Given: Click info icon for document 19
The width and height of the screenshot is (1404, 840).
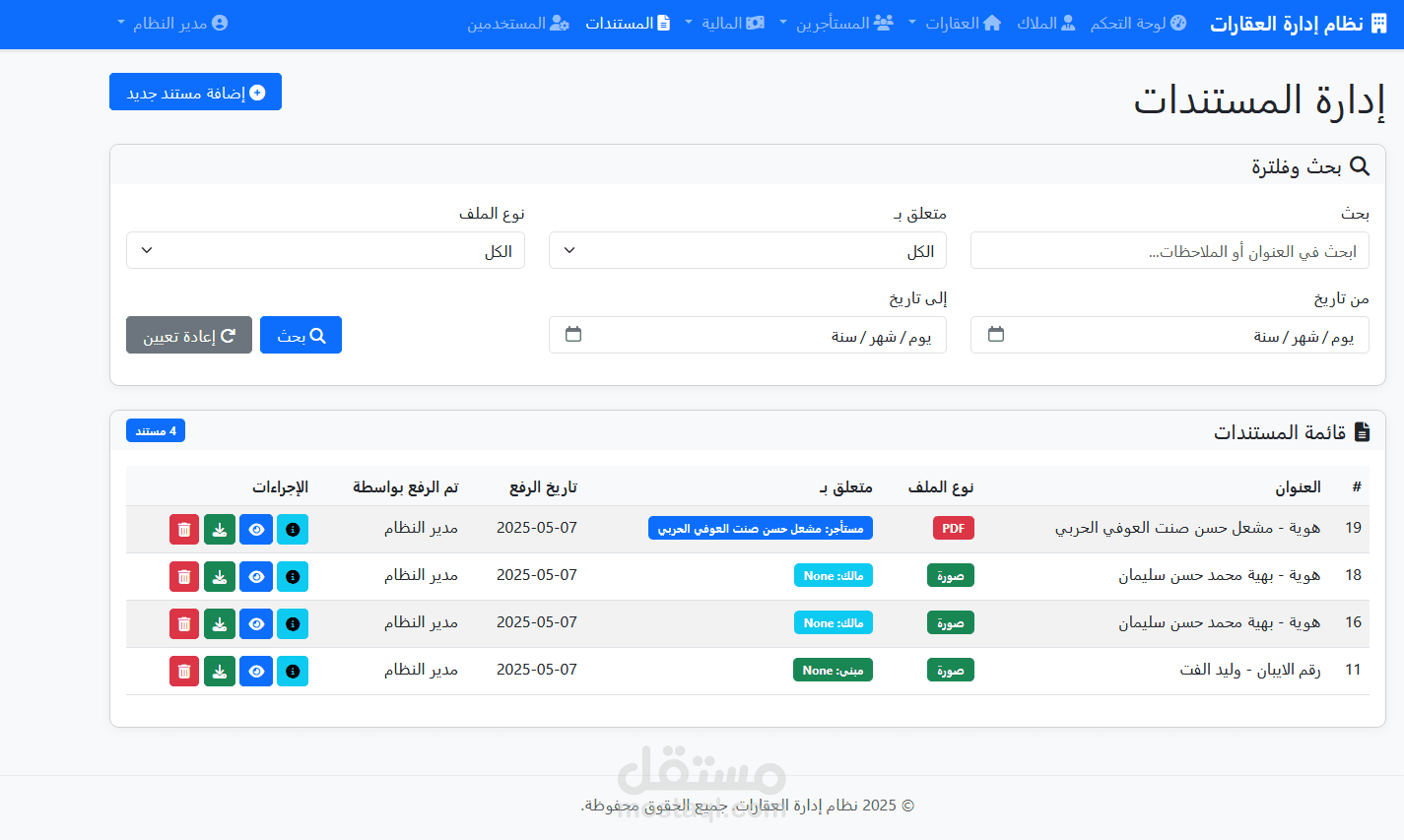Looking at the screenshot, I should tap(293, 530).
